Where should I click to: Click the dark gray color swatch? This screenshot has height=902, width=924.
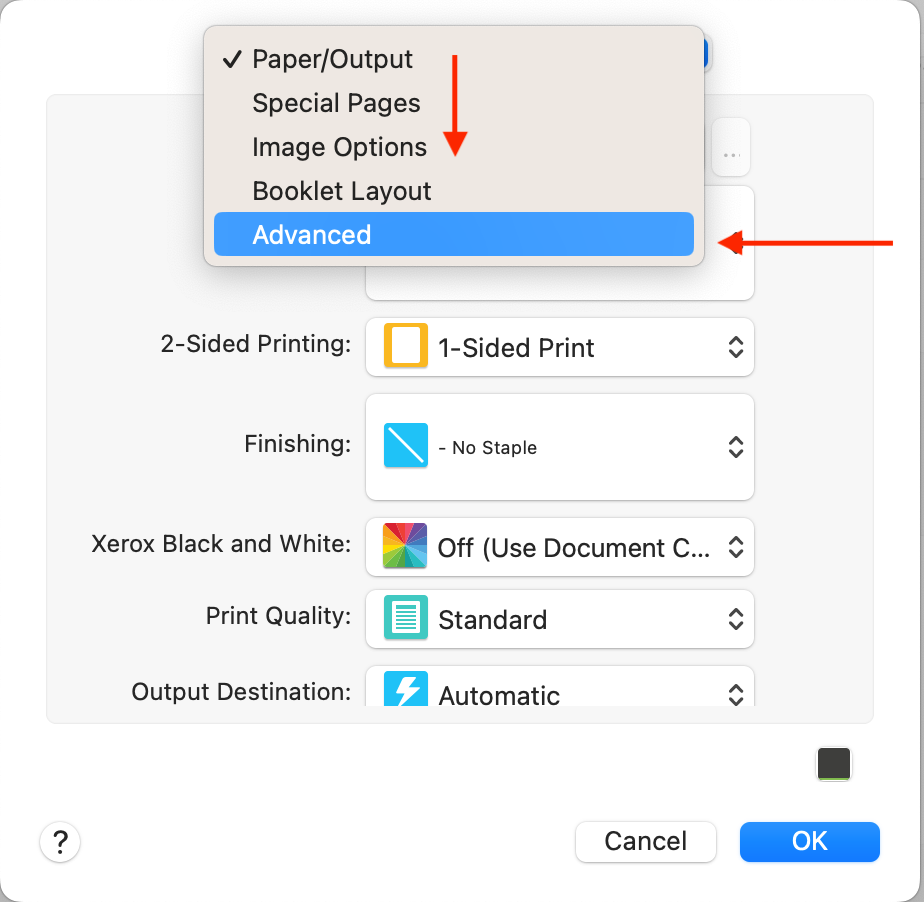point(834,763)
